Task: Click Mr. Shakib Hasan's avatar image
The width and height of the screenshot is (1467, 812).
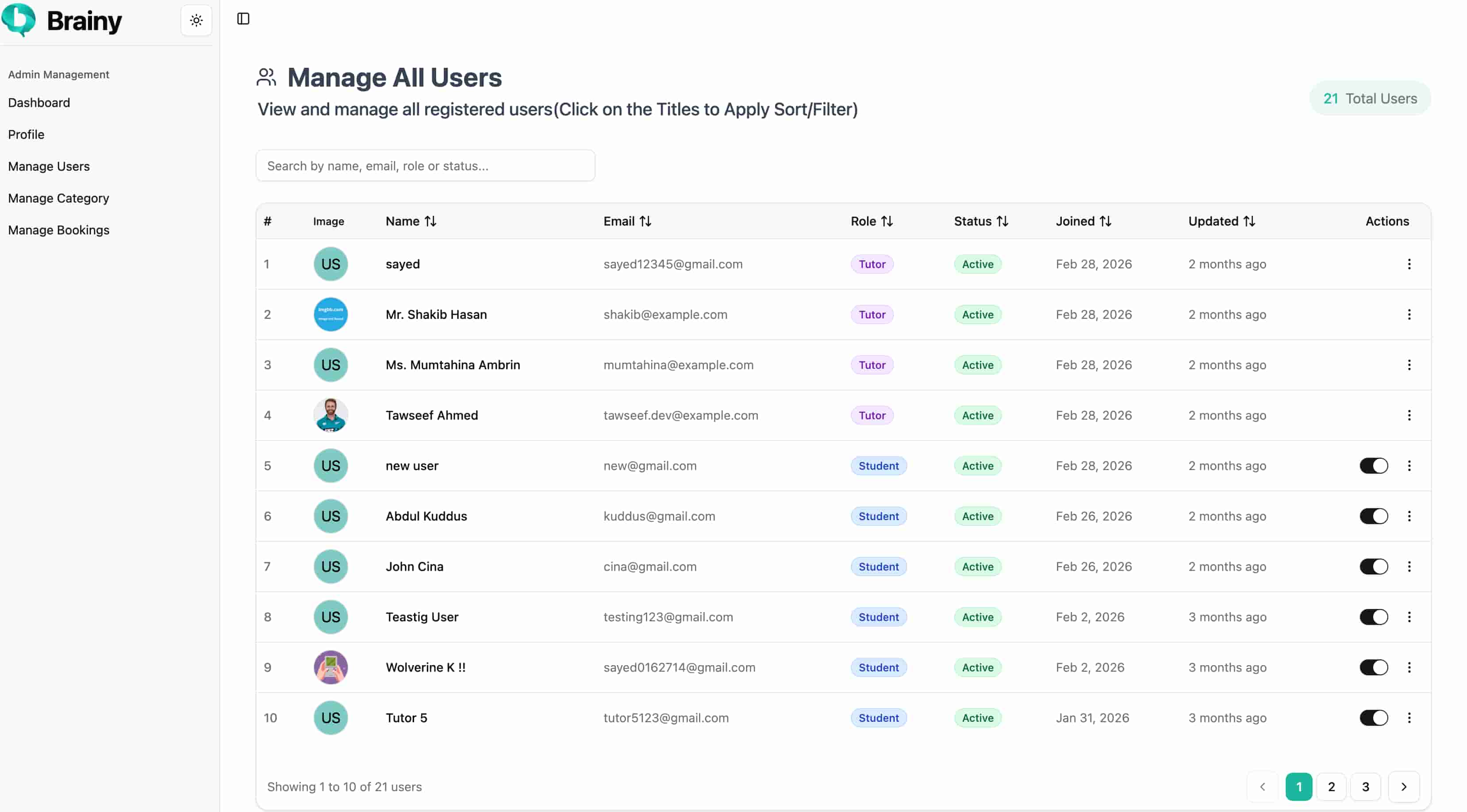Action: tap(331, 314)
